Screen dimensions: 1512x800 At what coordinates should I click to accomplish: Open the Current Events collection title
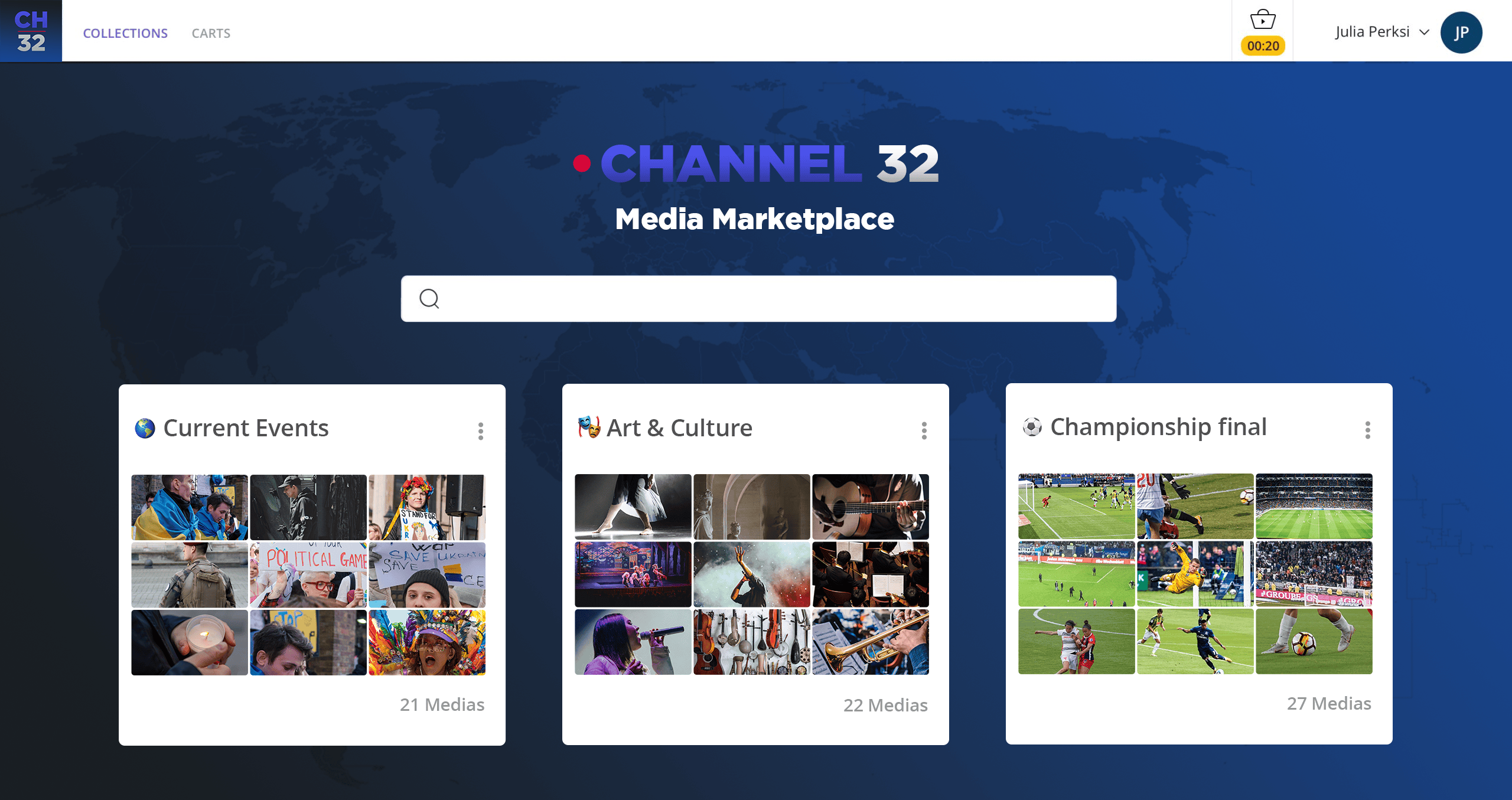[x=246, y=428]
